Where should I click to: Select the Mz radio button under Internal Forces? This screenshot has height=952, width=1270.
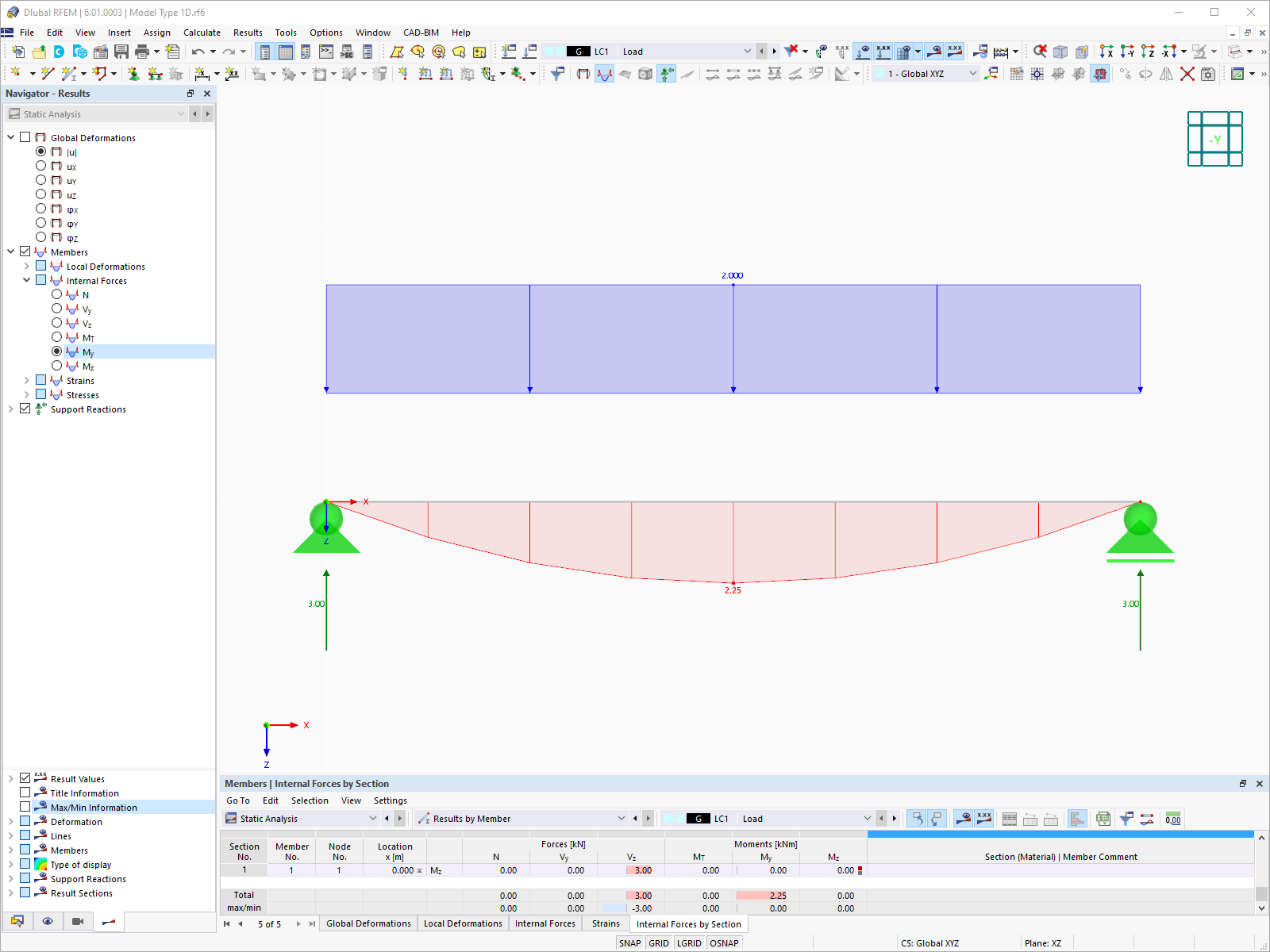[x=56, y=366]
